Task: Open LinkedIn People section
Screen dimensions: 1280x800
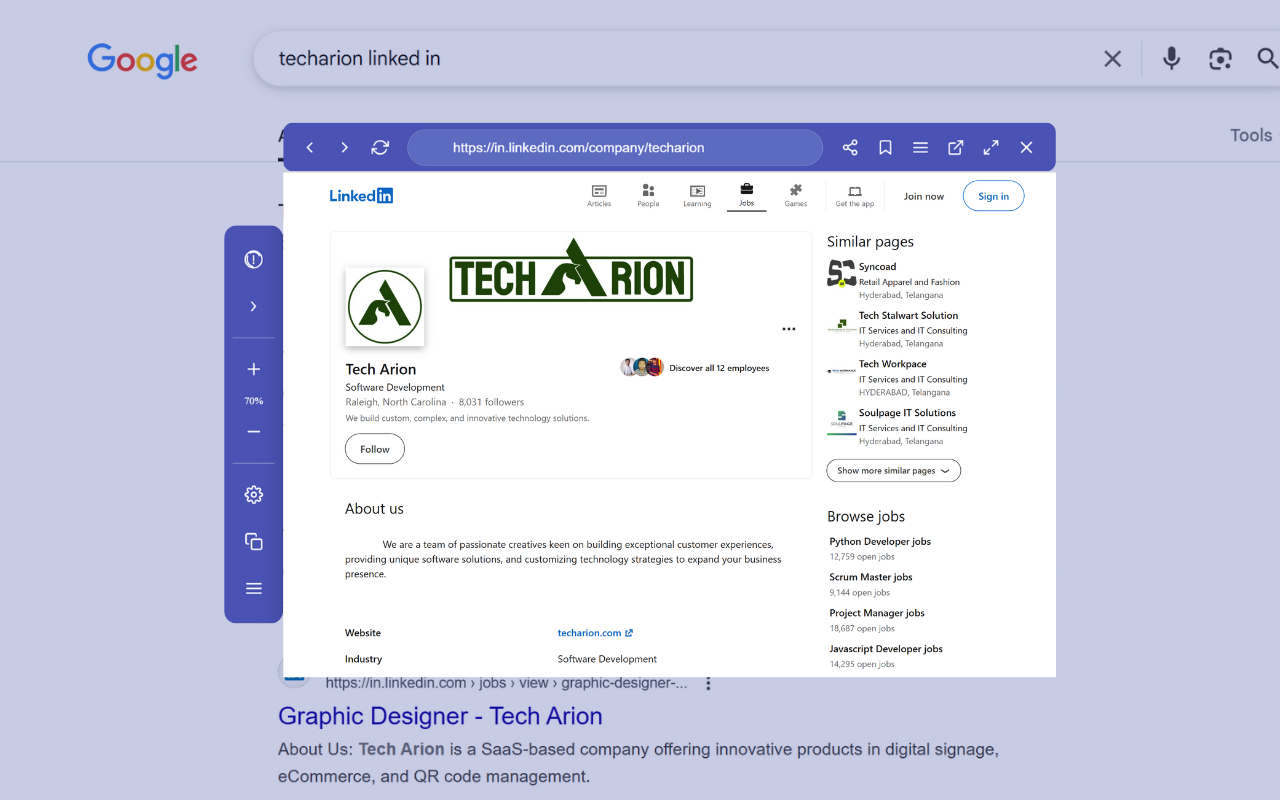Action: [x=648, y=196]
